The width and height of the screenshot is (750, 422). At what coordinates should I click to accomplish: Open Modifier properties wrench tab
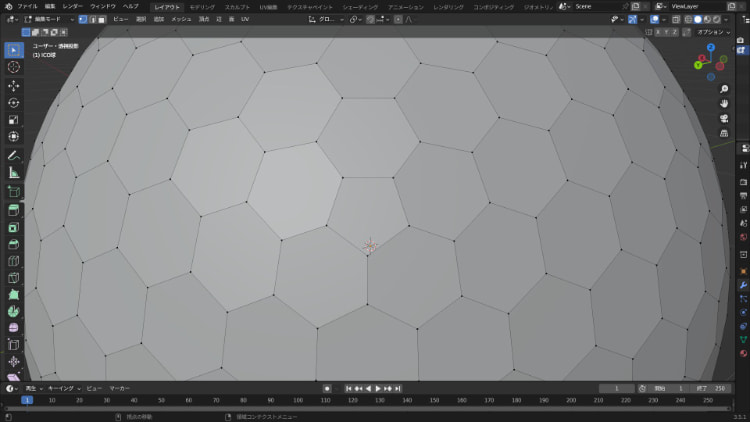743,285
